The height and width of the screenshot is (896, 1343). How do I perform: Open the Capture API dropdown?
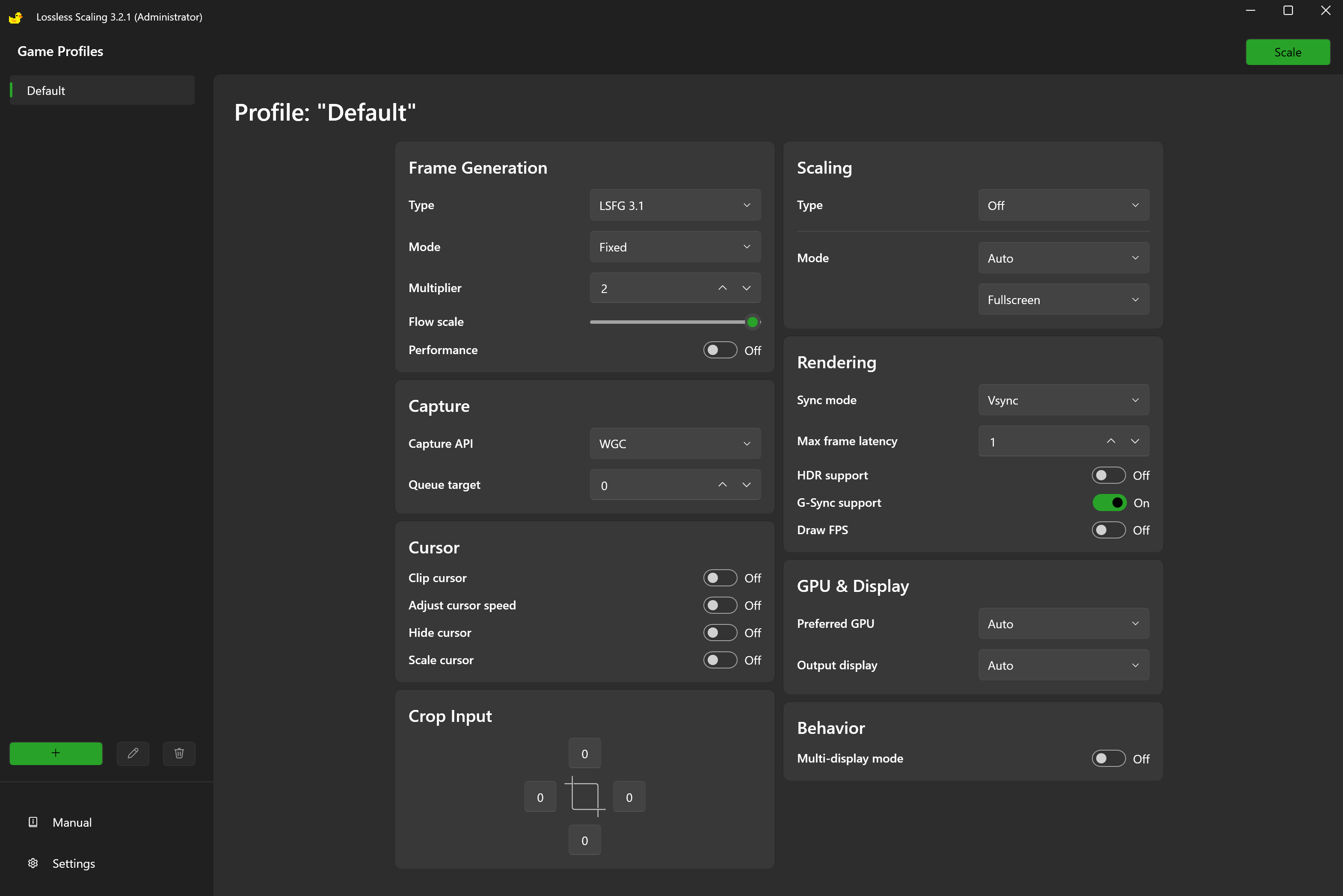[x=675, y=444]
